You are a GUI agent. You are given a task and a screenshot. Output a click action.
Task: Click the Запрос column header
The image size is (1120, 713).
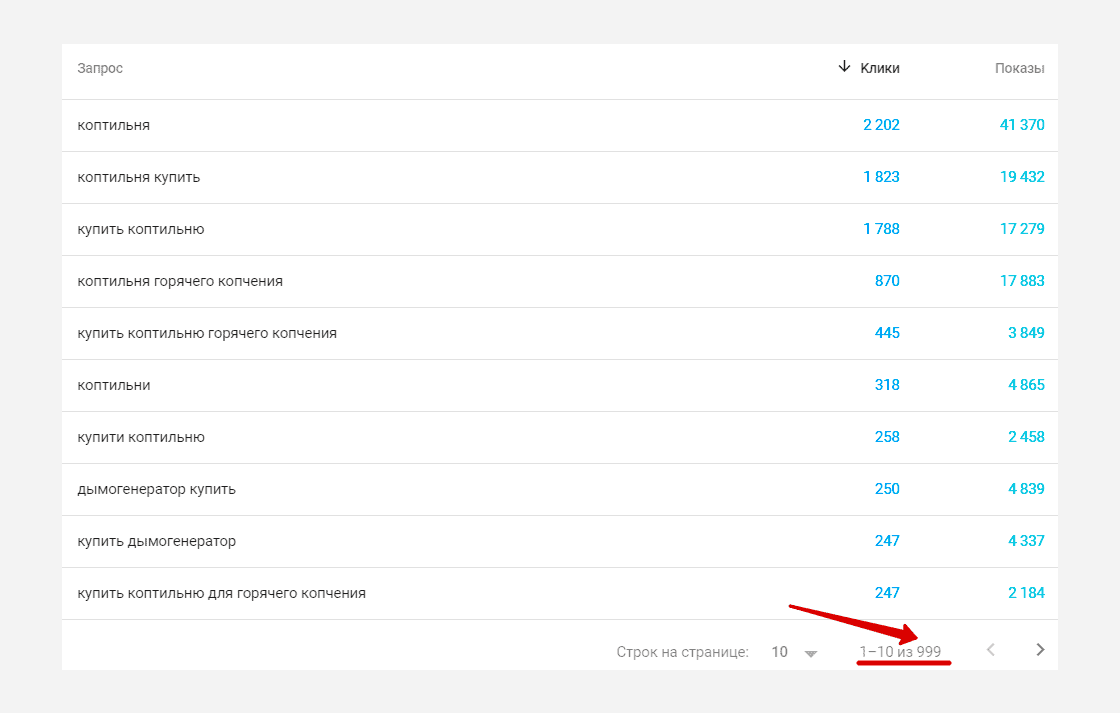point(100,68)
